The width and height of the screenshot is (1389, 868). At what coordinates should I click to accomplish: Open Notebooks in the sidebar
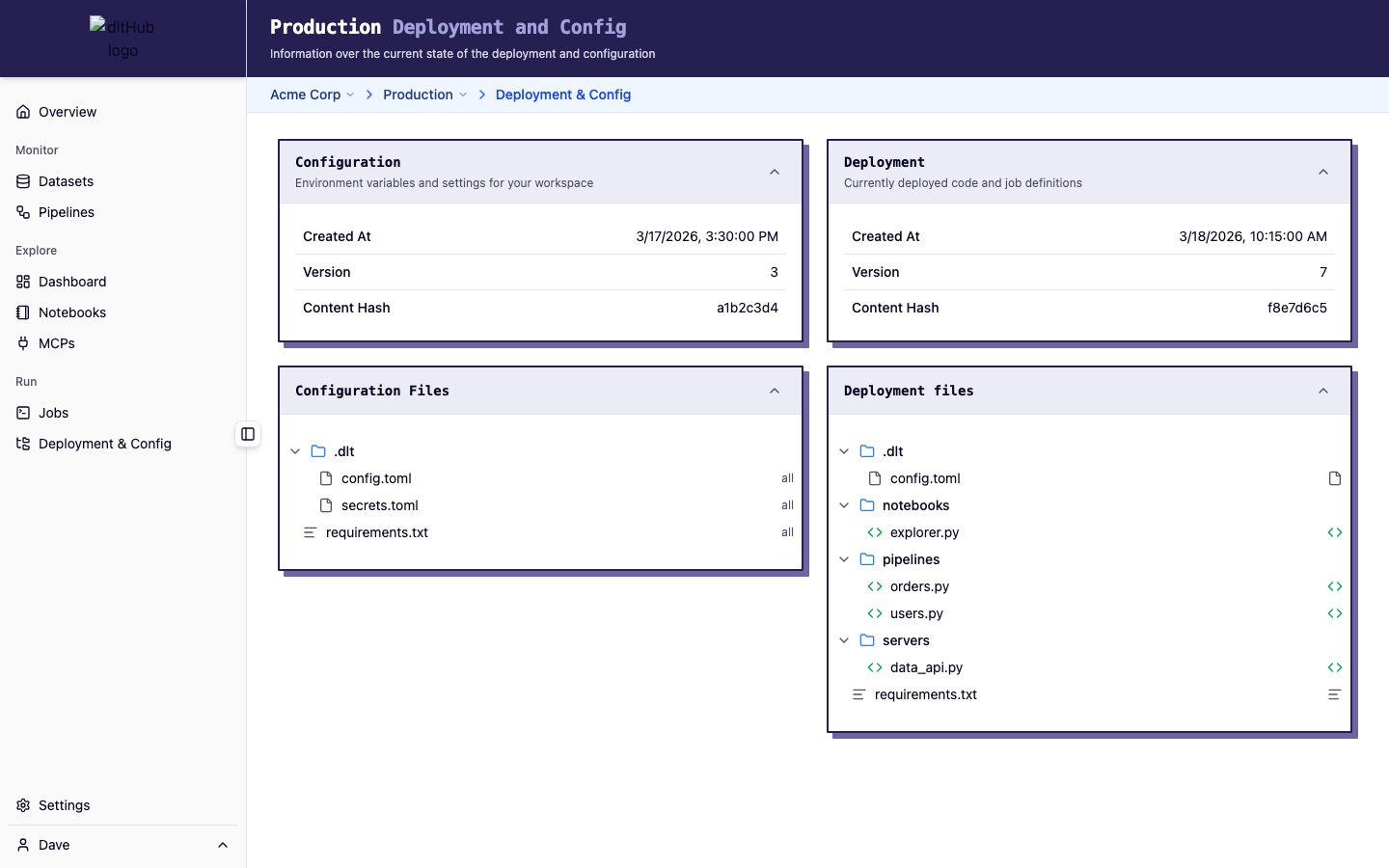tap(123, 312)
